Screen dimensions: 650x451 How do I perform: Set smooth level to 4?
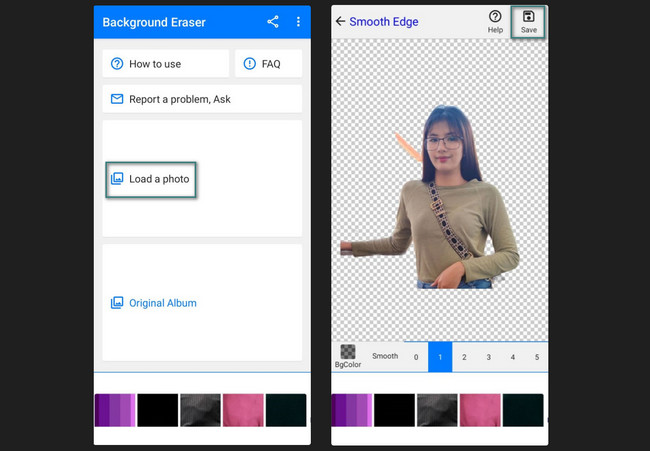pos(512,357)
